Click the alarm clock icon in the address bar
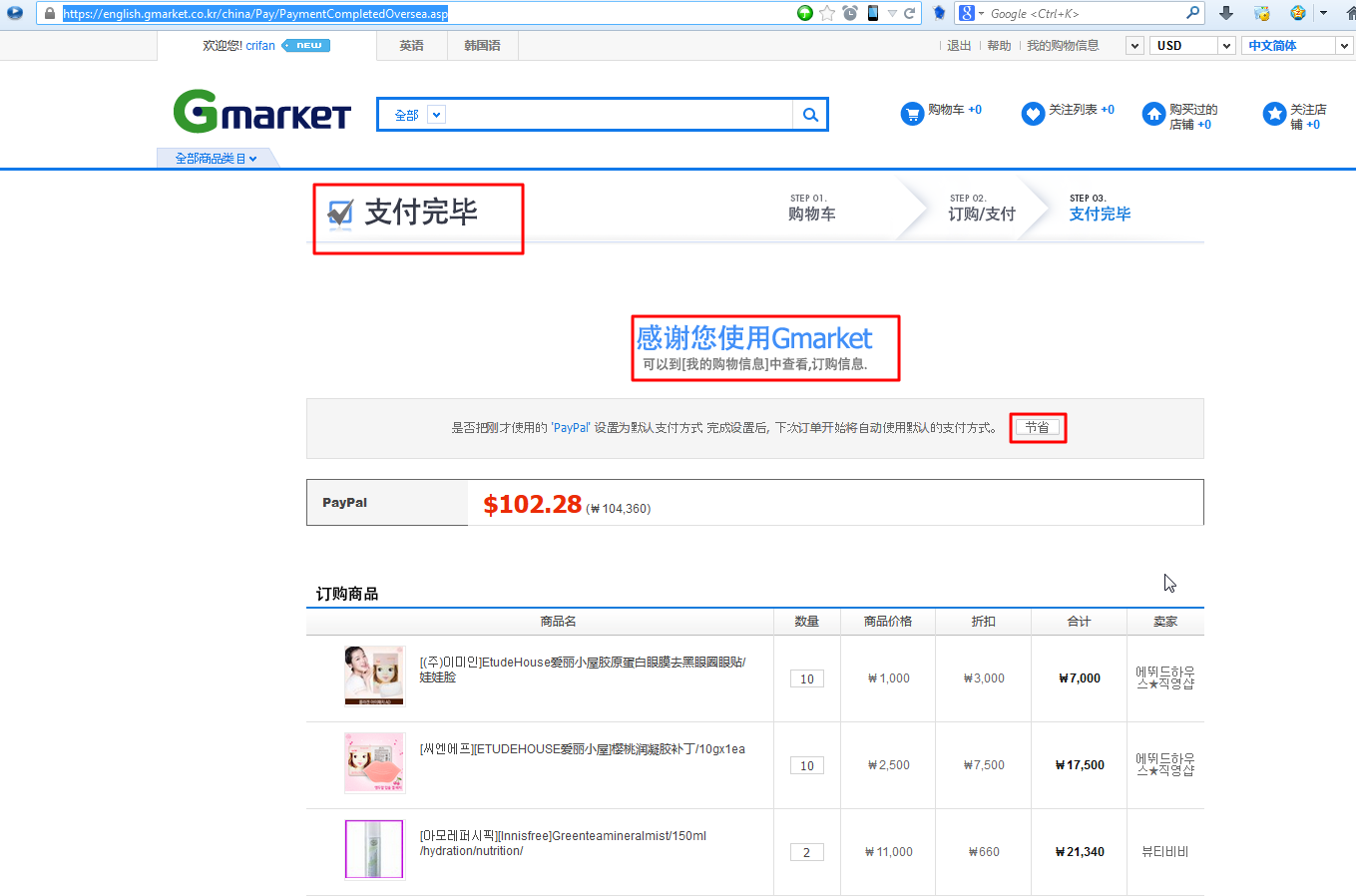 (850, 13)
